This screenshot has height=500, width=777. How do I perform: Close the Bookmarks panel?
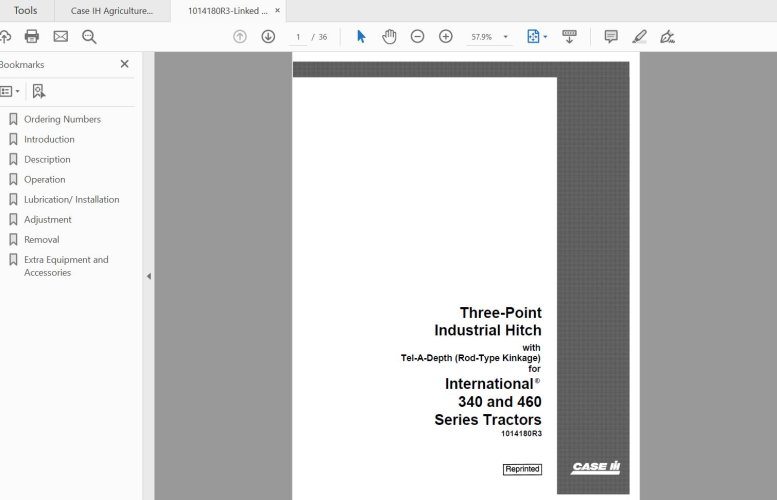pyautogui.click(x=124, y=64)
